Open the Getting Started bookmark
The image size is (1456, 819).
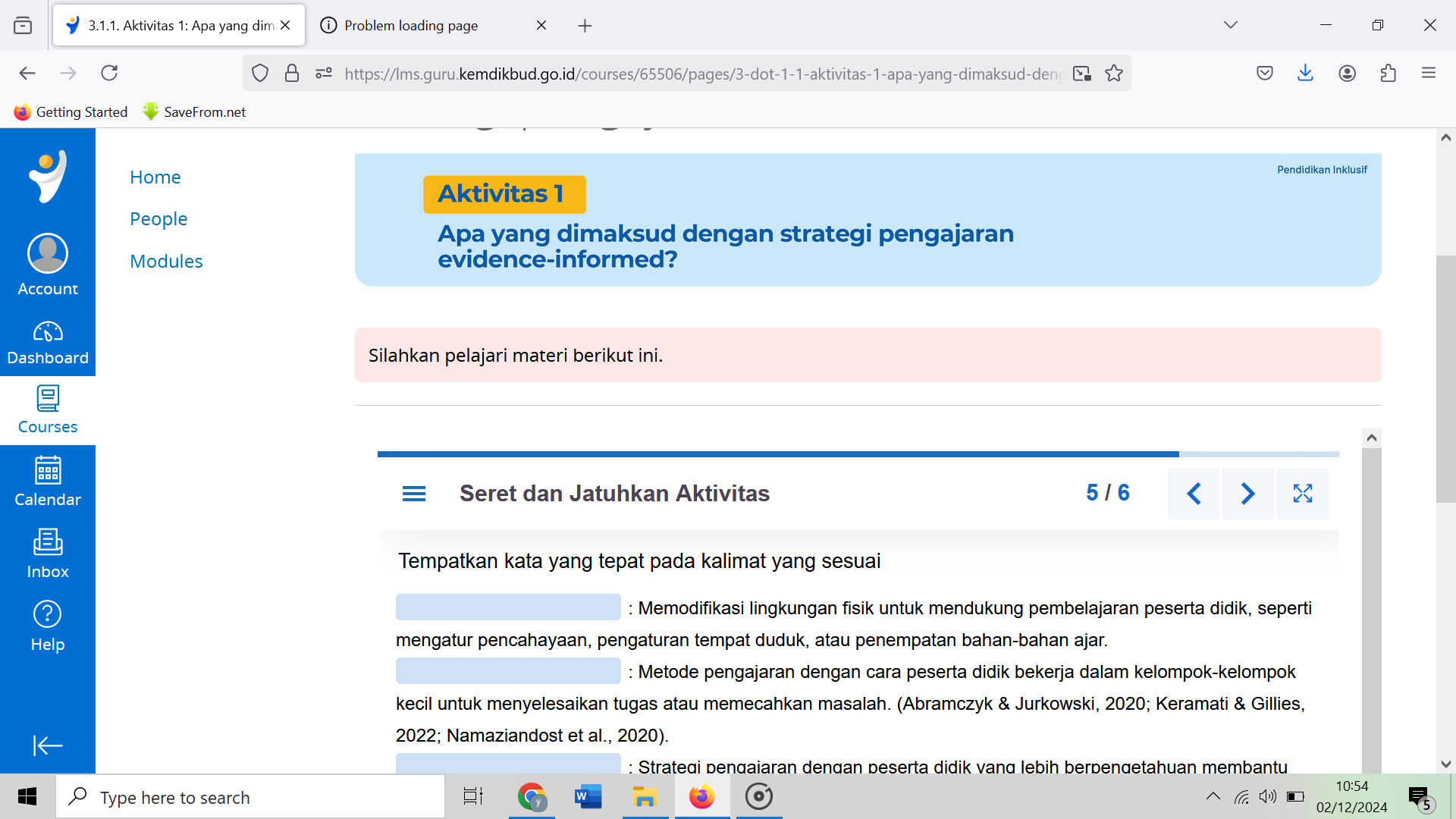pos(71,111)
